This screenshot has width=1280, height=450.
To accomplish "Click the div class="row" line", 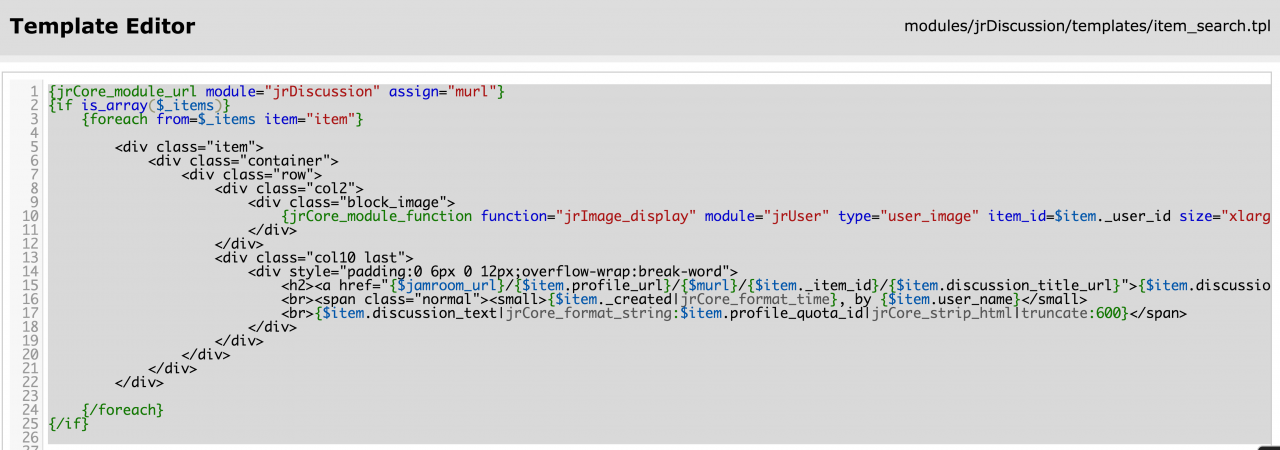I will click(x=250, y=174).
